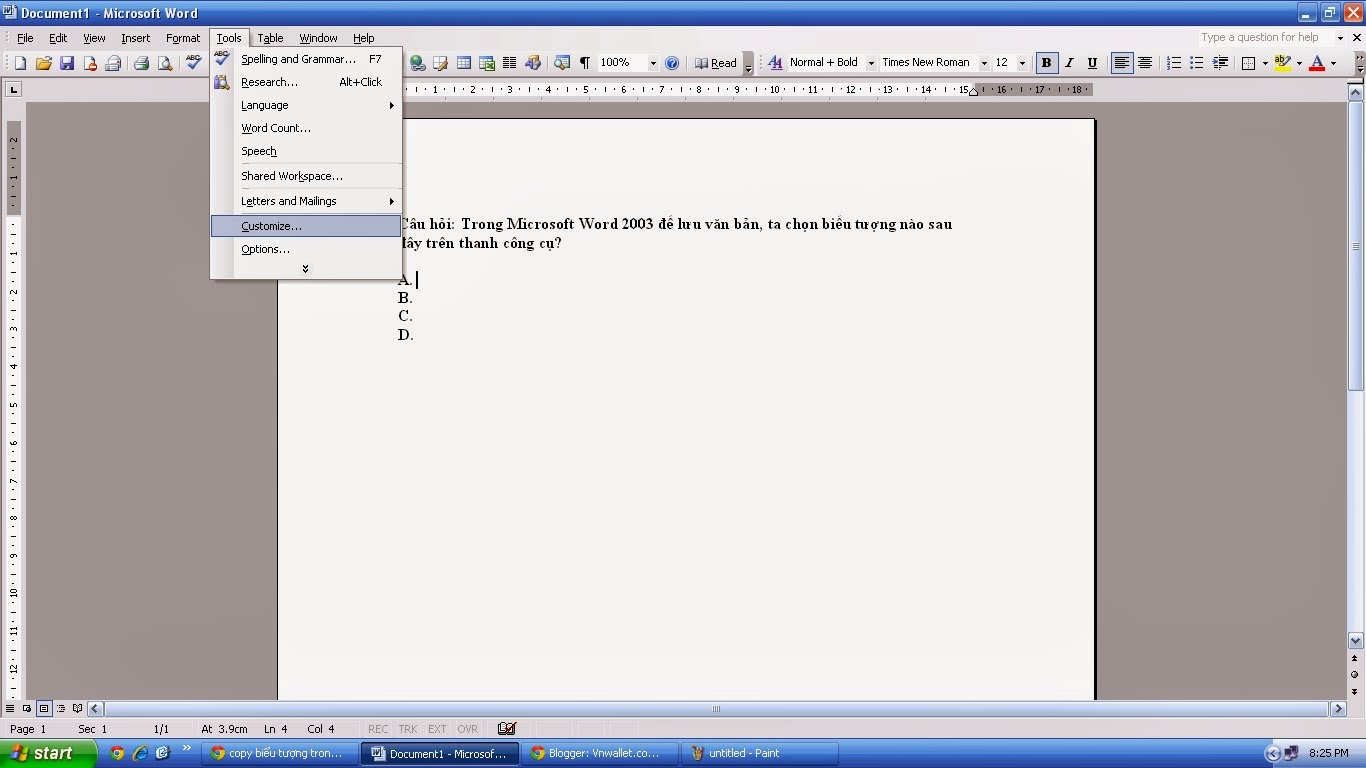Click Internet Explorer quick launch icon
The image size is (1366, 768).
(140, 753)
